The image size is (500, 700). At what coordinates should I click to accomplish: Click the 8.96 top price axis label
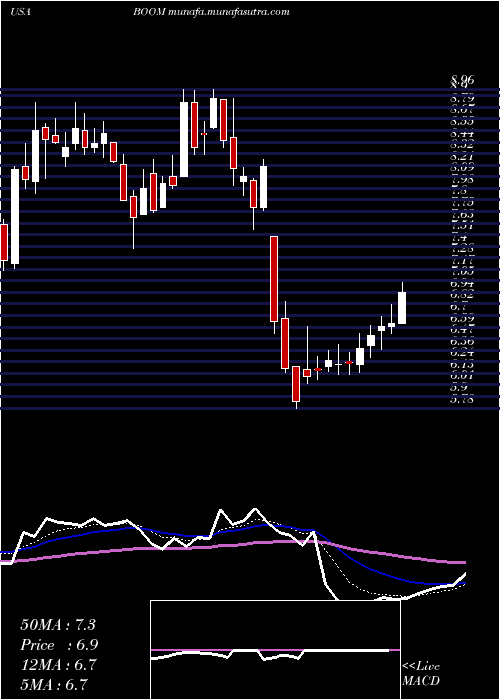pyautogui.click(x=462, y=81)
